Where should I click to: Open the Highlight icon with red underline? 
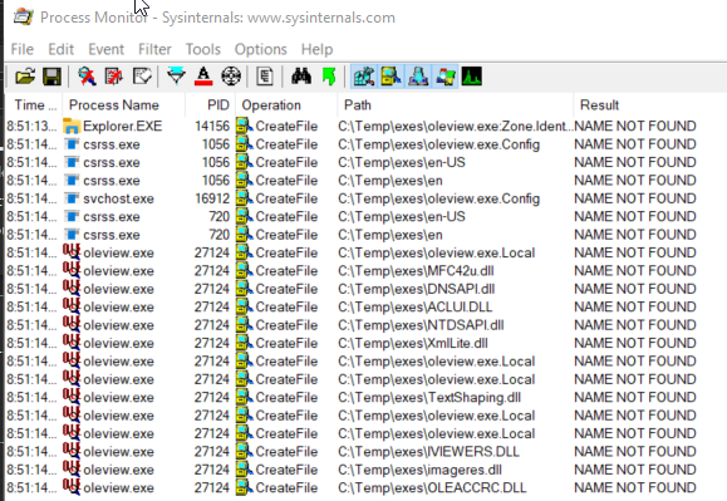[x=204, y=76]
